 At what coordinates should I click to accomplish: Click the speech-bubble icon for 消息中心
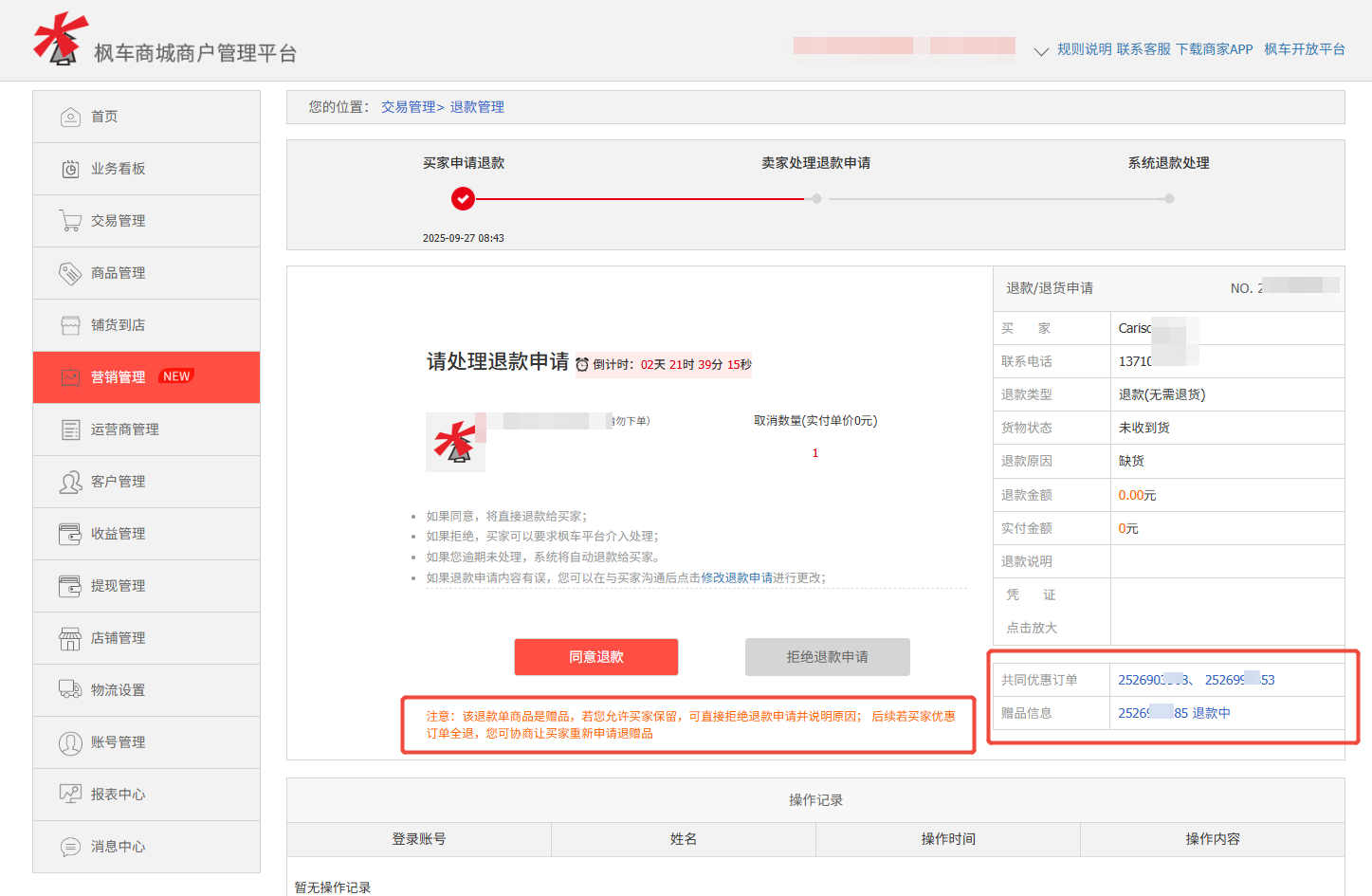[71, 846]
